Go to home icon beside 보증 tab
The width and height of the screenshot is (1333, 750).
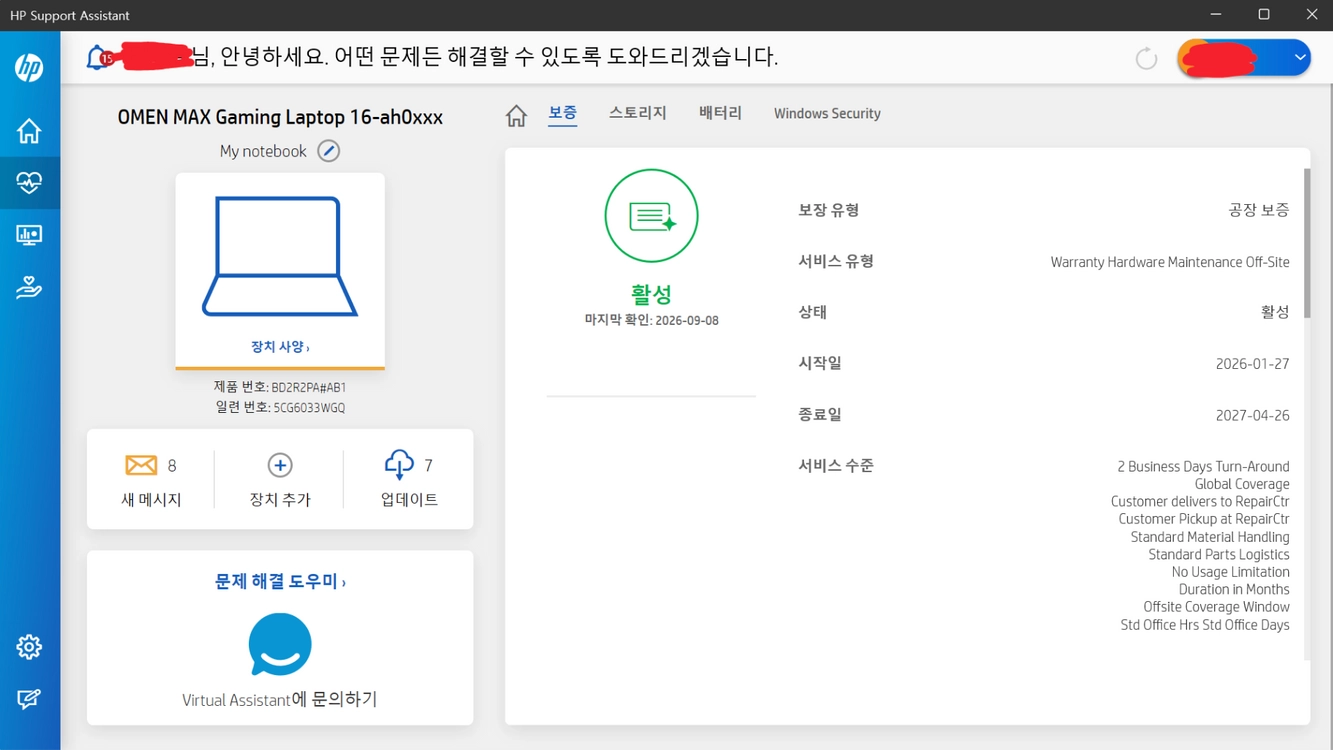516,116
